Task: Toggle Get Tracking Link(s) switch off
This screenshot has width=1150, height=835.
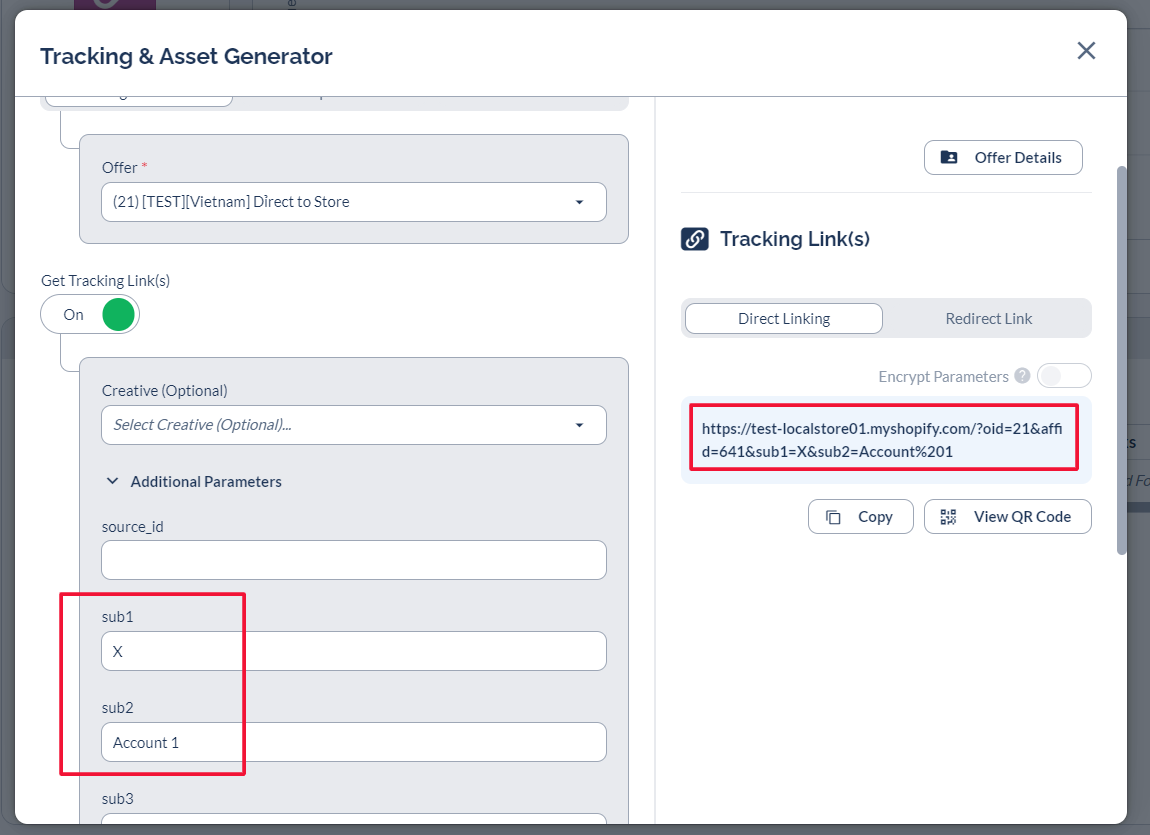Action: point(90,314)
